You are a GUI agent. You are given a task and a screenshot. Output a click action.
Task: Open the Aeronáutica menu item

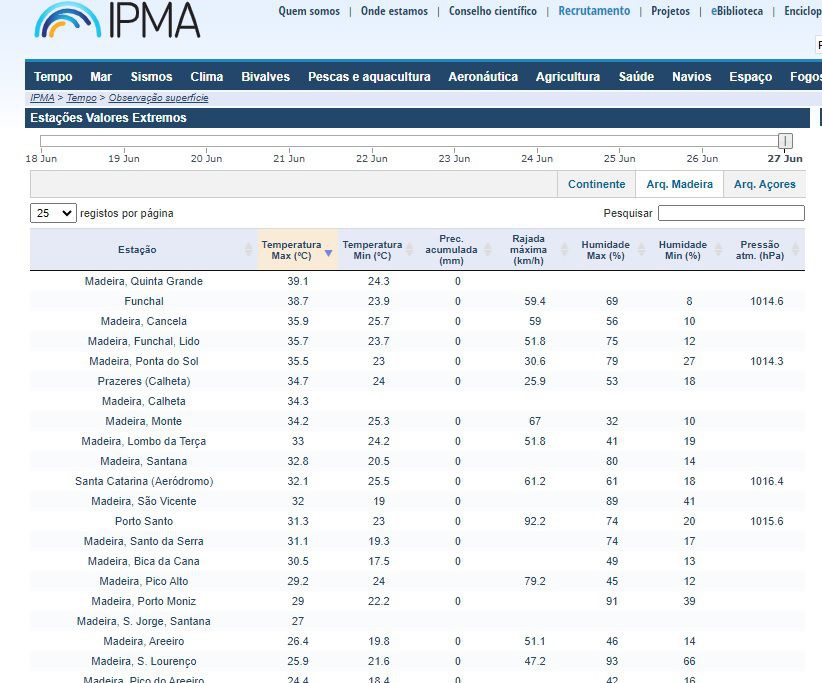click(483, 77)
